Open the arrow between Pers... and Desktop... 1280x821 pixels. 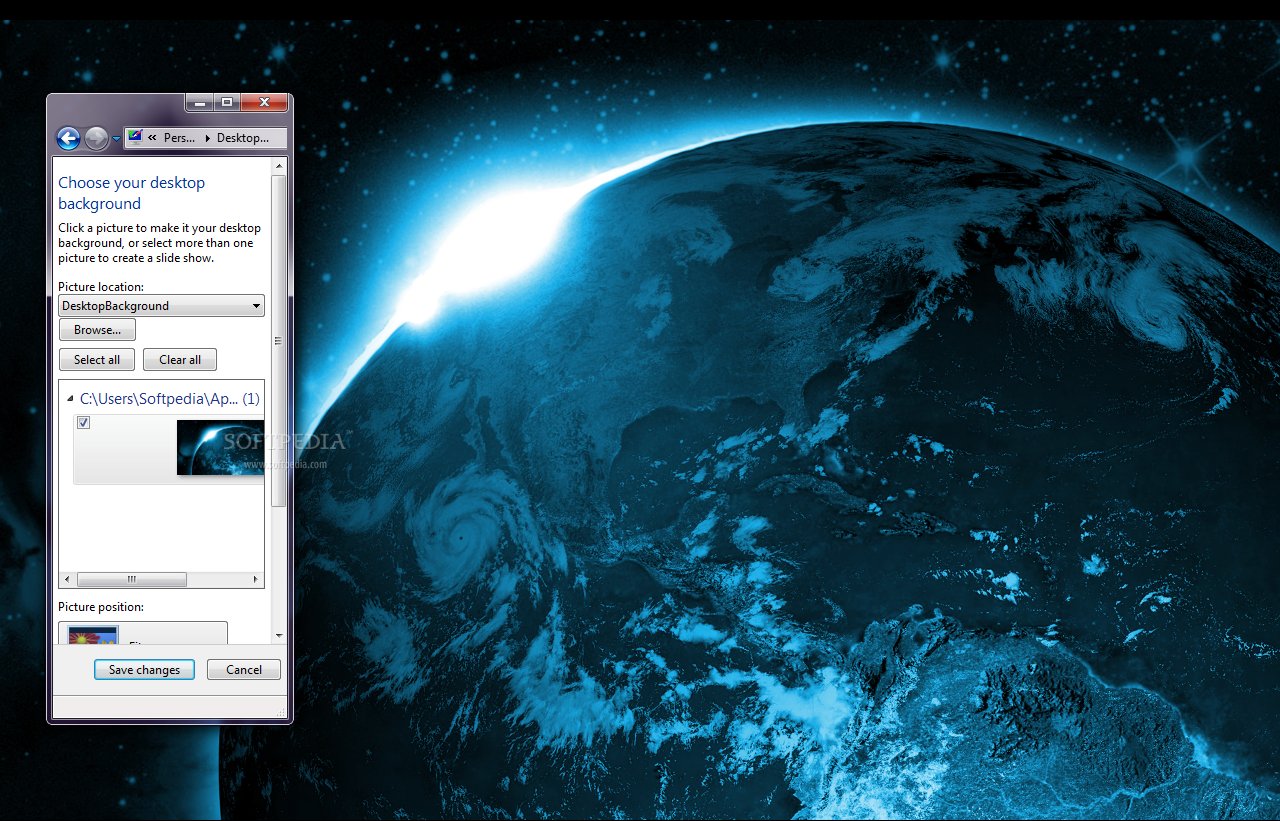207,138
